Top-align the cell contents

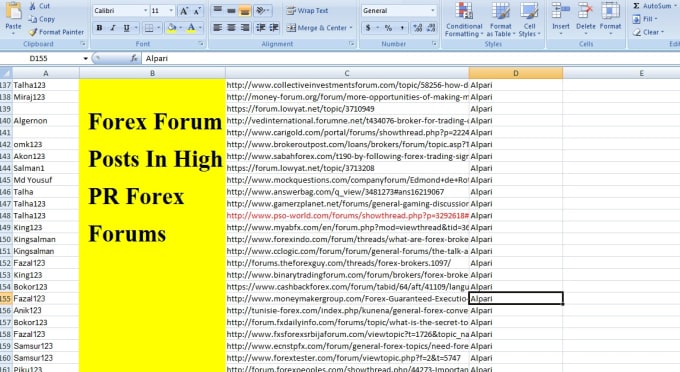pos(218,10)
